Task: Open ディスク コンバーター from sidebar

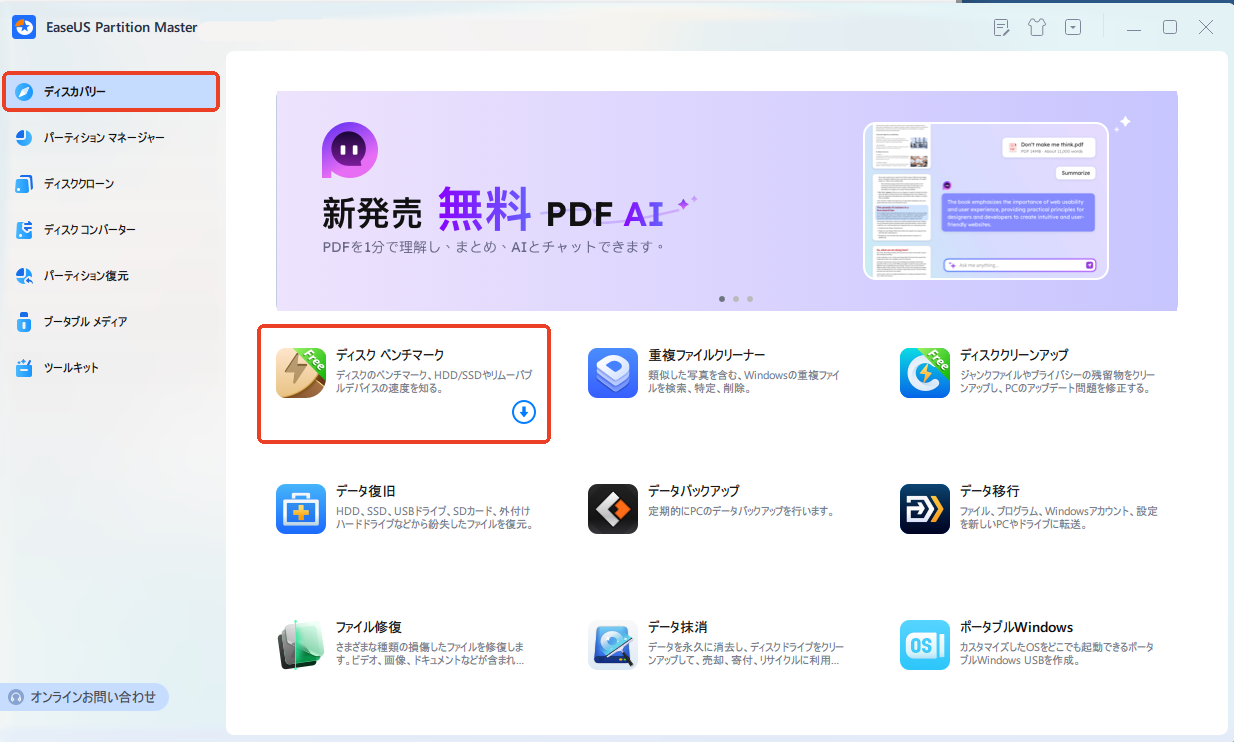Action: pyautogui.click(x=89, y=230)
